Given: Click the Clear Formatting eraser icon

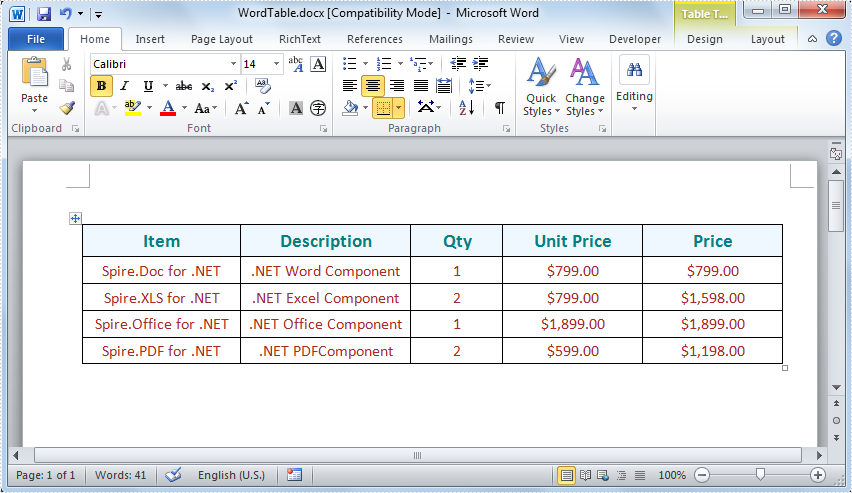Looking at the screenshot, I should (x=263, y=86).
